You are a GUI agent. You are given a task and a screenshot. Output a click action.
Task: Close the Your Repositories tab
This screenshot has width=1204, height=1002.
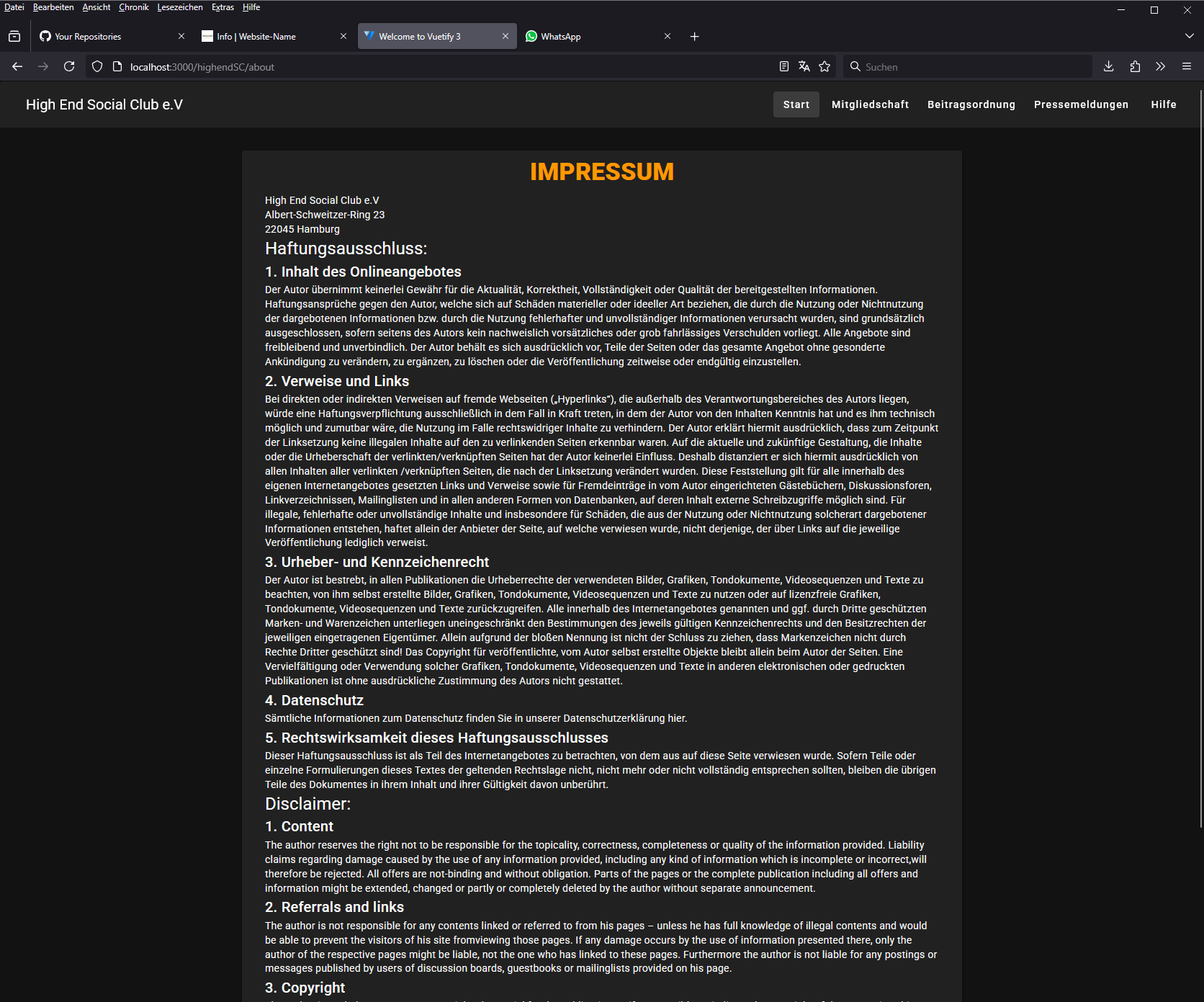point(181,36)
